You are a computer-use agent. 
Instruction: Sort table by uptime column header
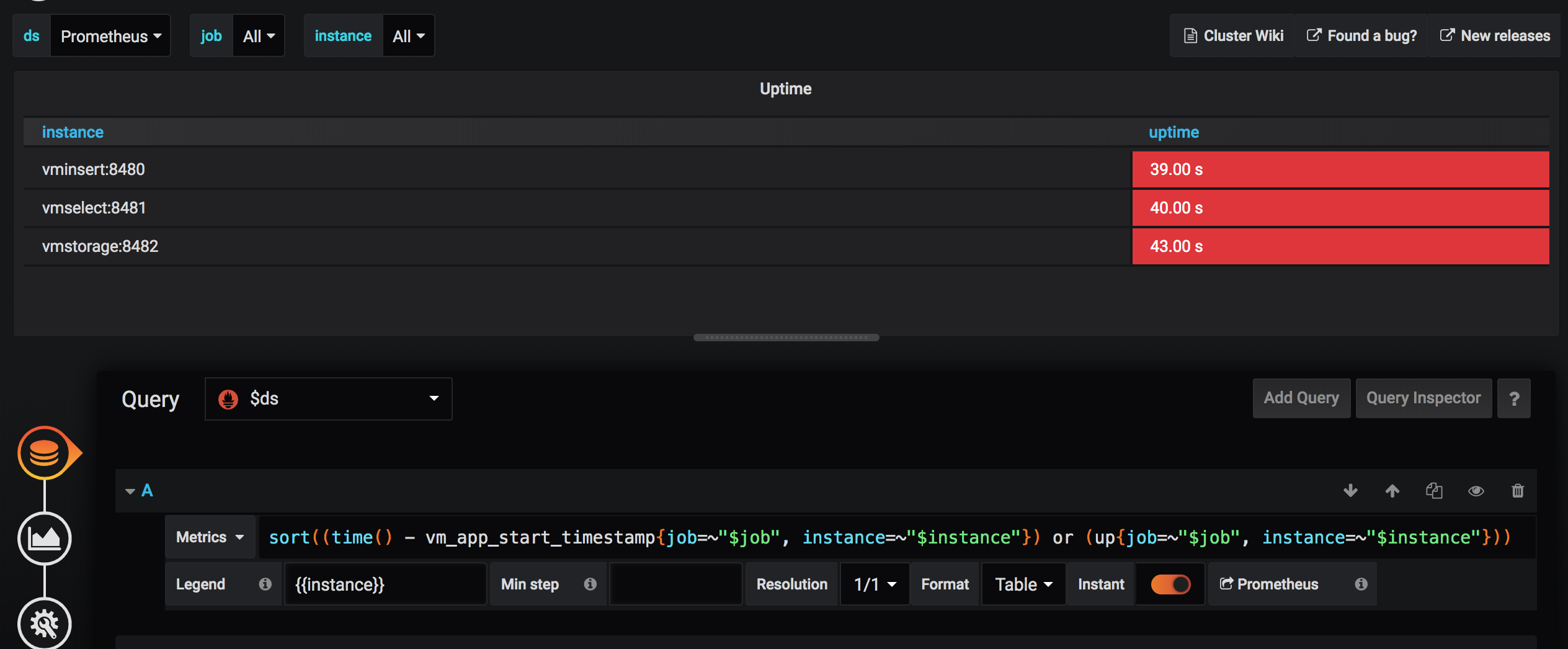tap(1174, 132)
